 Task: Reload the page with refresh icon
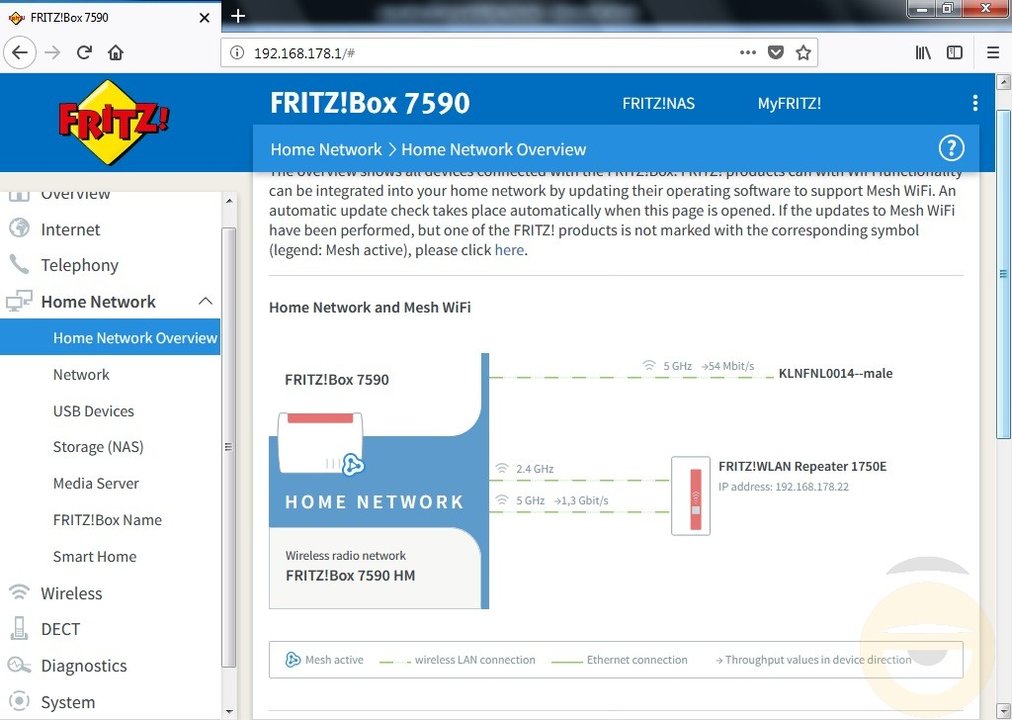click(x=84, y=52)
